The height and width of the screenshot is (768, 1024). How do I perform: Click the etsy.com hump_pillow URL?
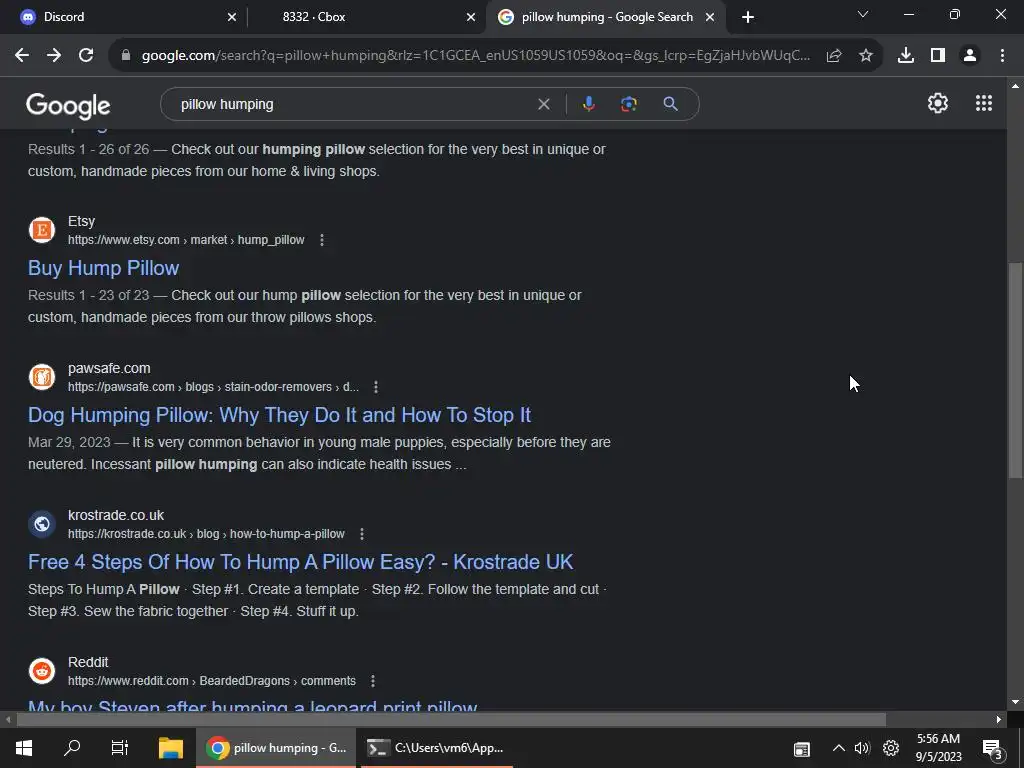pyautogui.click(x=186, y=240)
